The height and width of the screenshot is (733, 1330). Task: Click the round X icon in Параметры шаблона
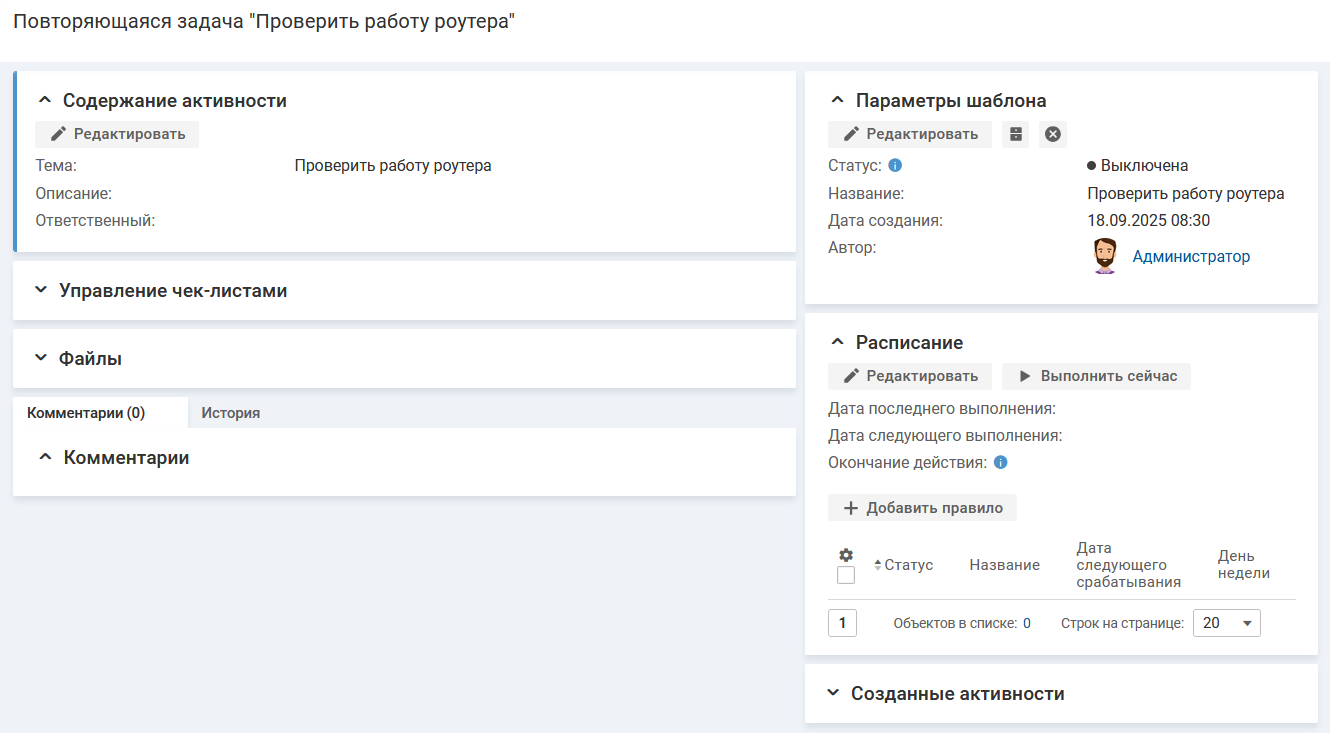(1052, 134)
